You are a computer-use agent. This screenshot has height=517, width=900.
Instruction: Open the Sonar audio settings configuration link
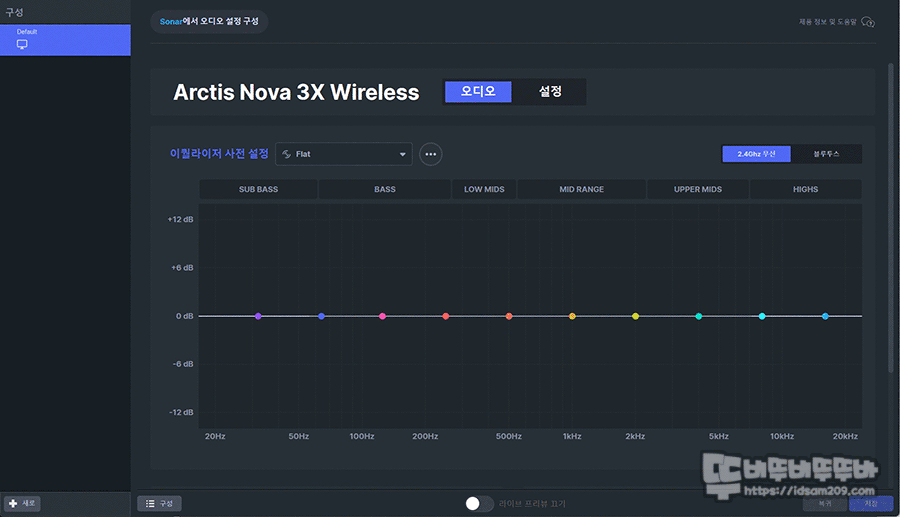coord(209,21)
